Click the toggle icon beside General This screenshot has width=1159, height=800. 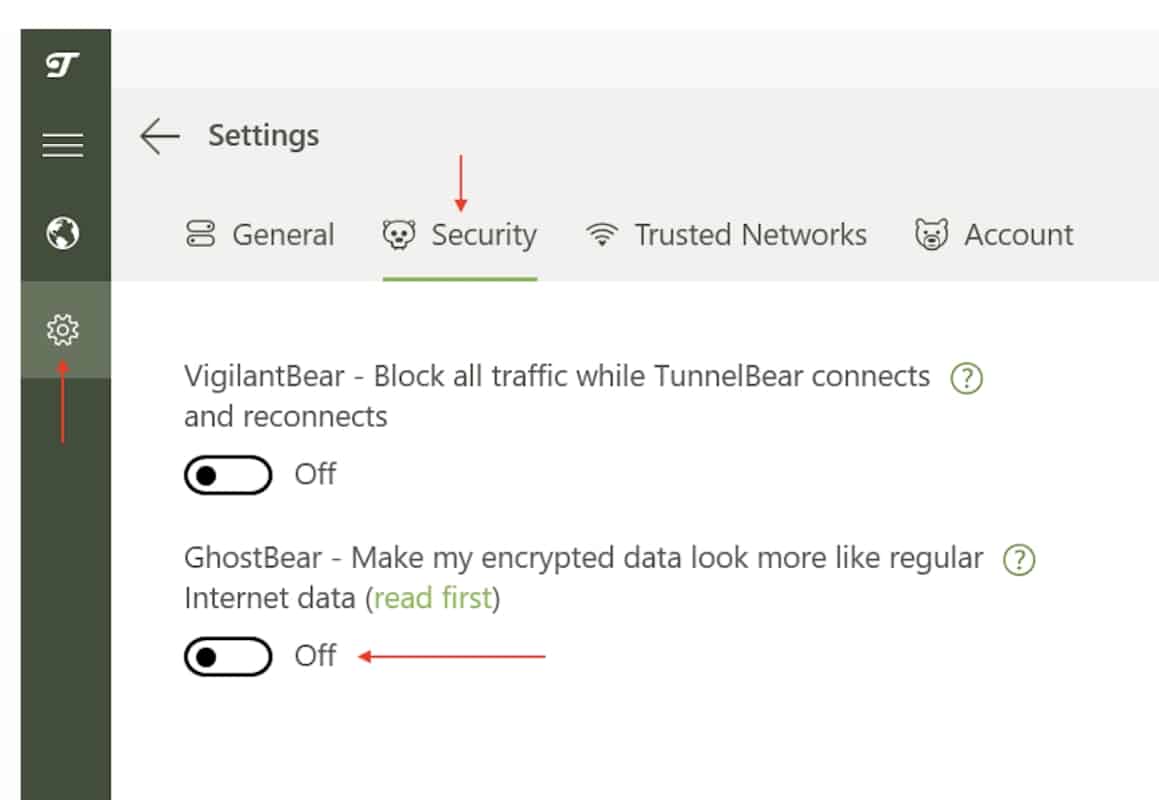point(200,234)
